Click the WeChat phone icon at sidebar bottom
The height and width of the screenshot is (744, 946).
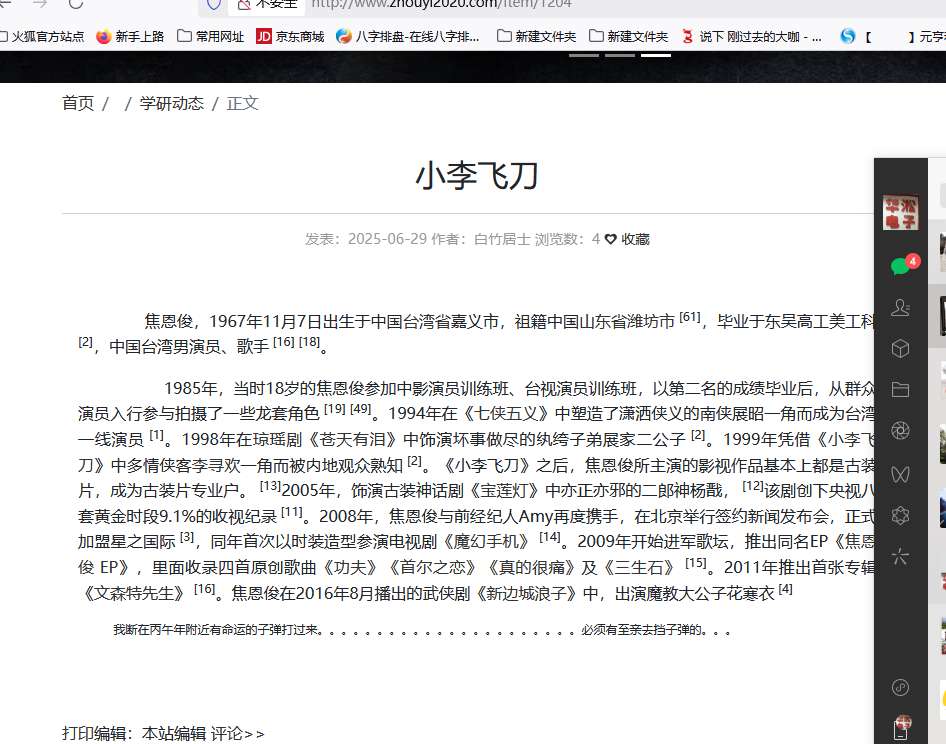[x=901, y=729]
